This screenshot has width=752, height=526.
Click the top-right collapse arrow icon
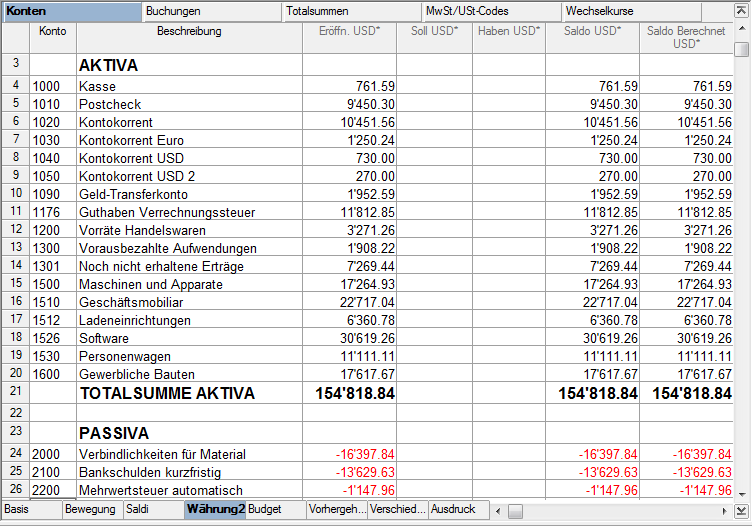[740, 11]
